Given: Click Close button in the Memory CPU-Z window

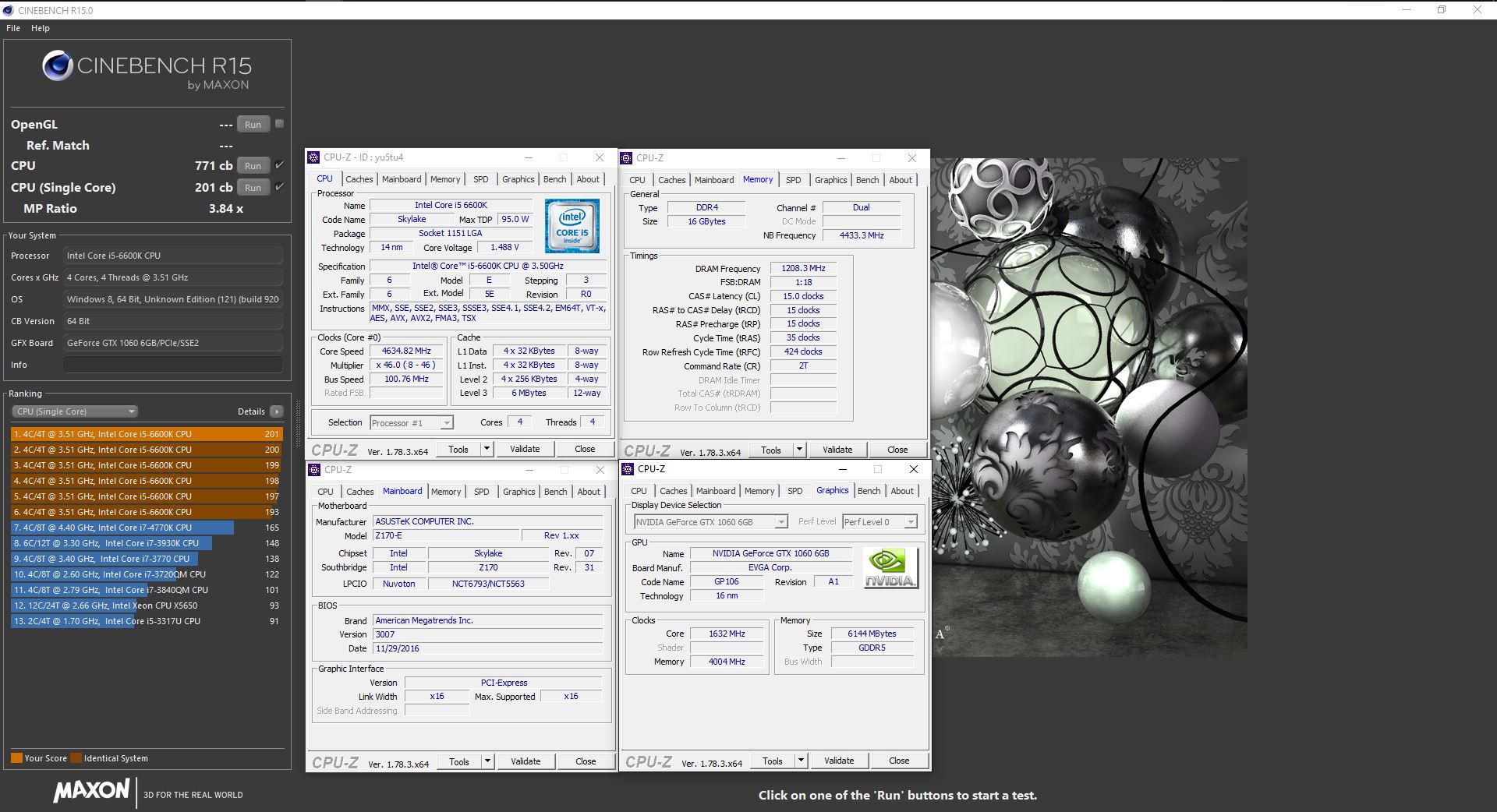Looking at the screenshot, I should (897, 450).
